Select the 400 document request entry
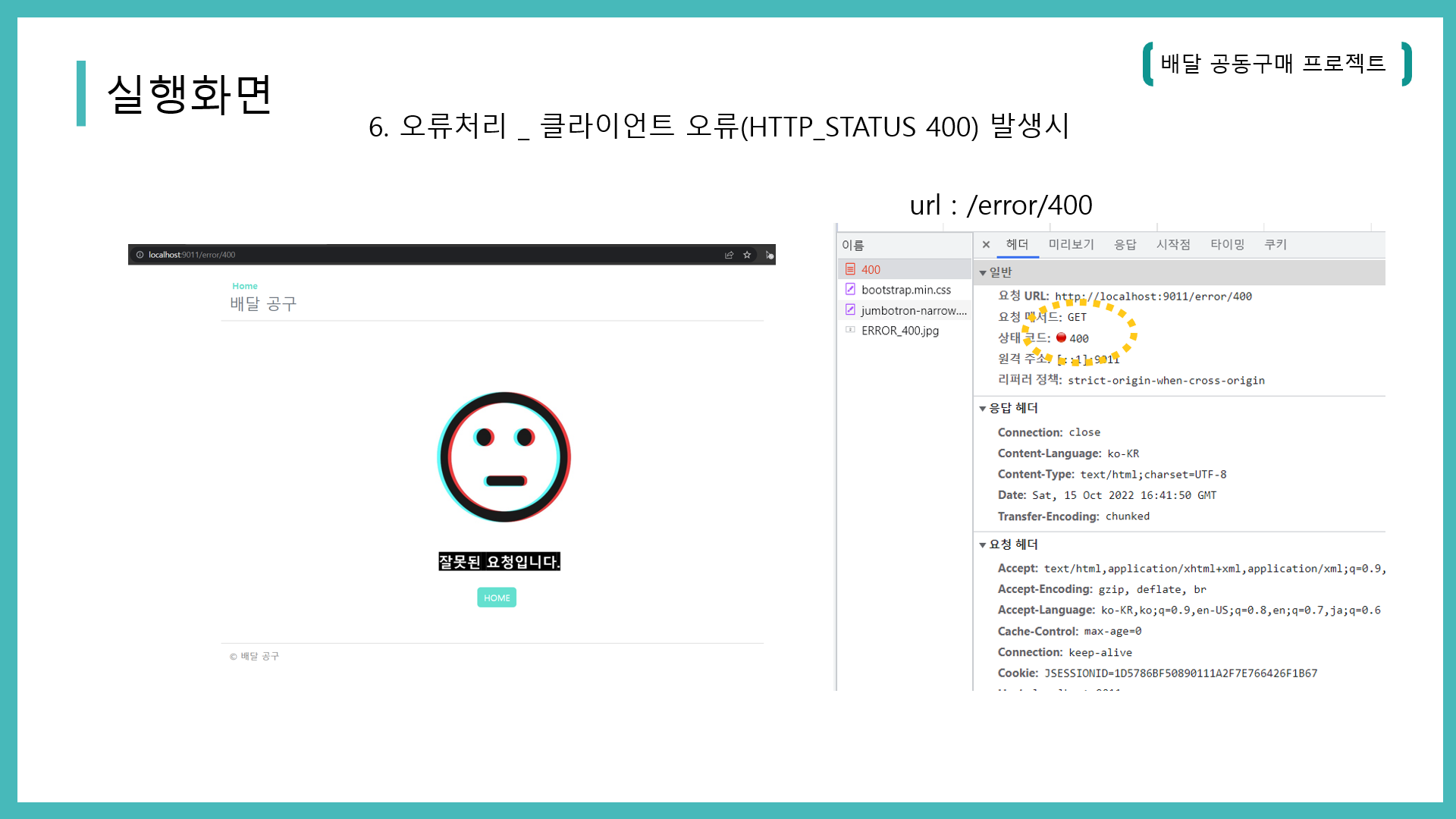Screen dimensions: 1456x819 pyautogui.click(x=871, y=269)
